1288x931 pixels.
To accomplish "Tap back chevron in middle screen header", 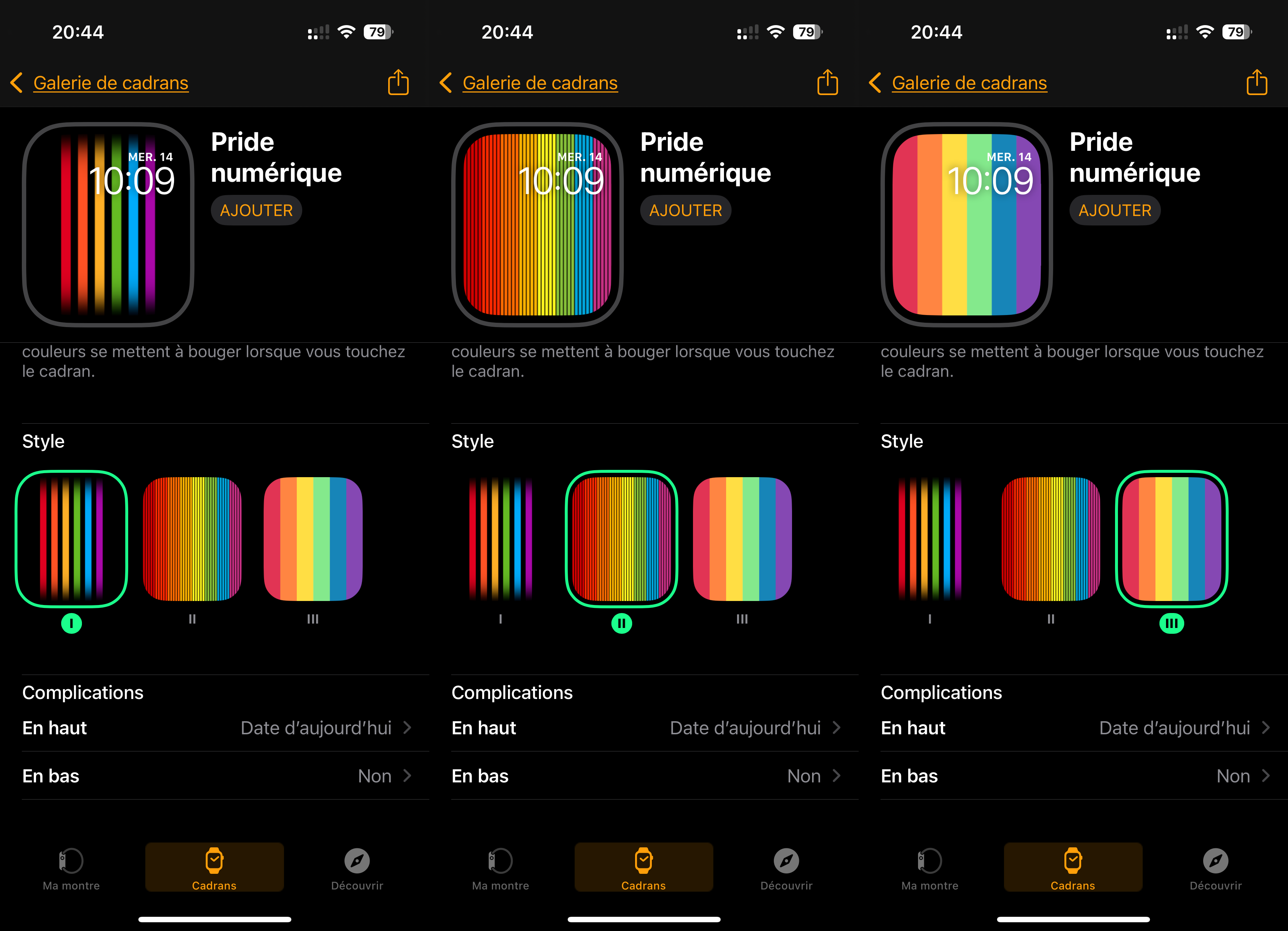I will 446,82.
